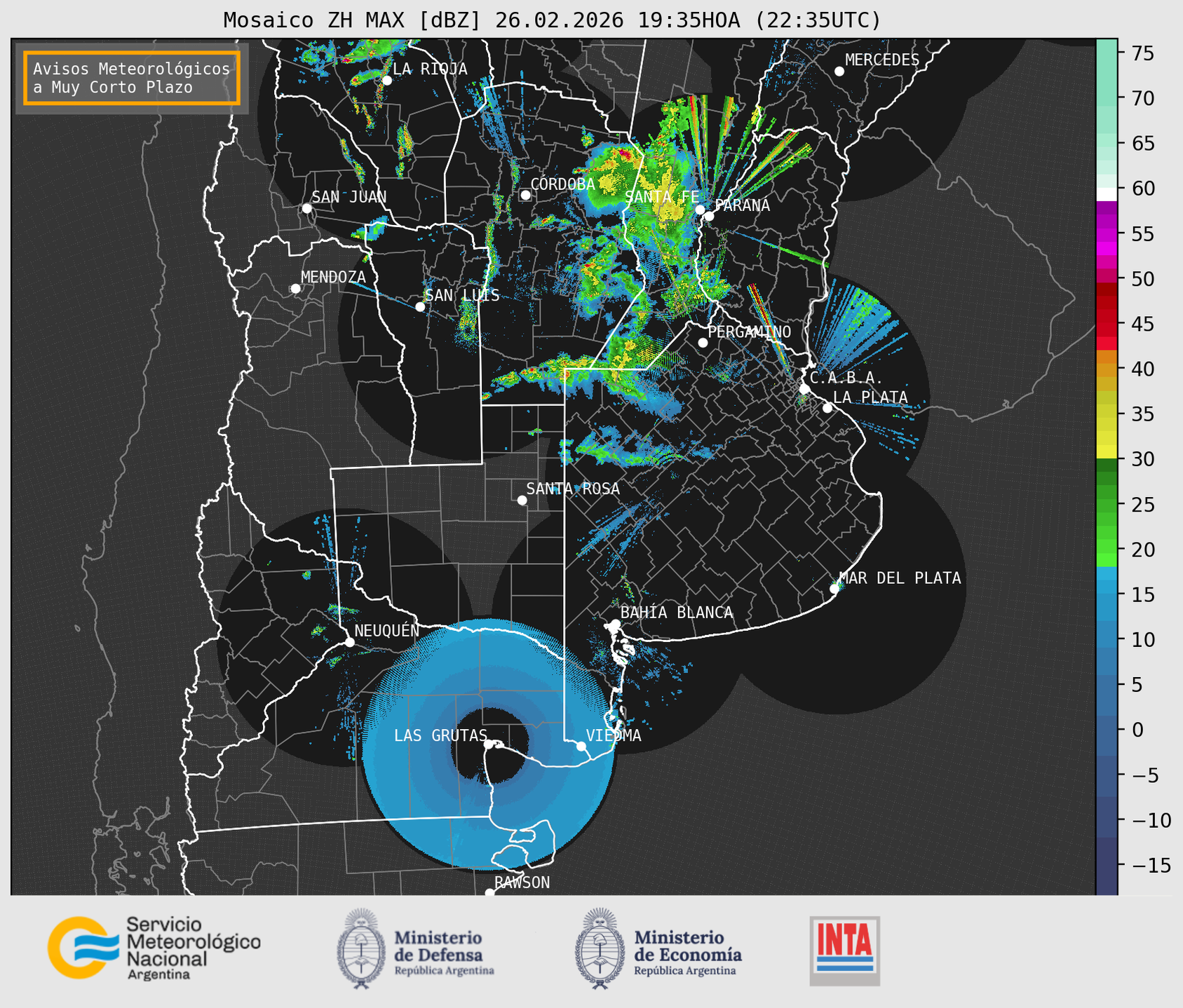Click the INTA logo
This screenshot has height=1008, width=1183.
click(845, 951)
